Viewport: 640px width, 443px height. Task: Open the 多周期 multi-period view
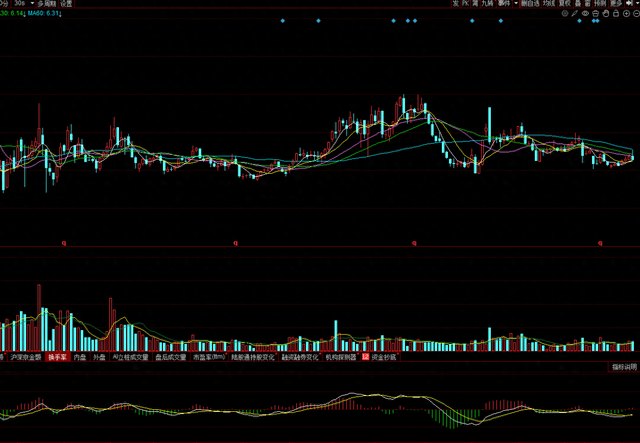[48, 4]
